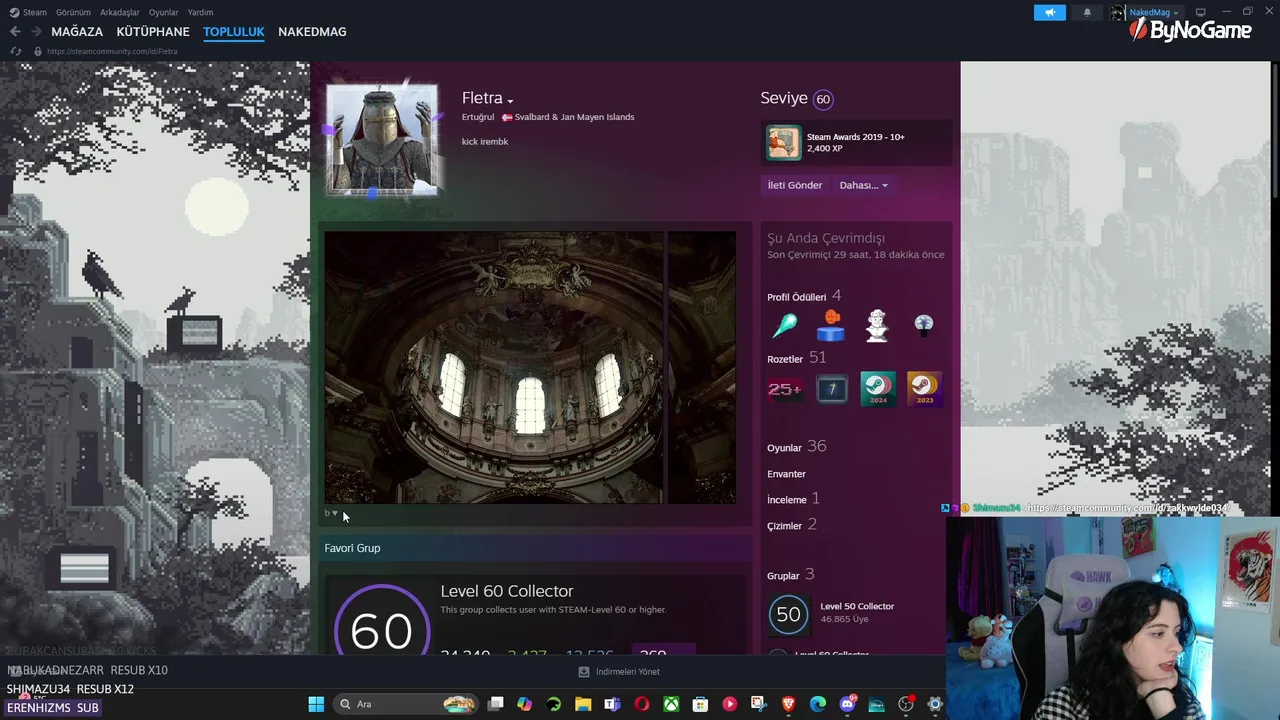
Task: Open Disney+ from the taskbar
Action: click(876, 704)
